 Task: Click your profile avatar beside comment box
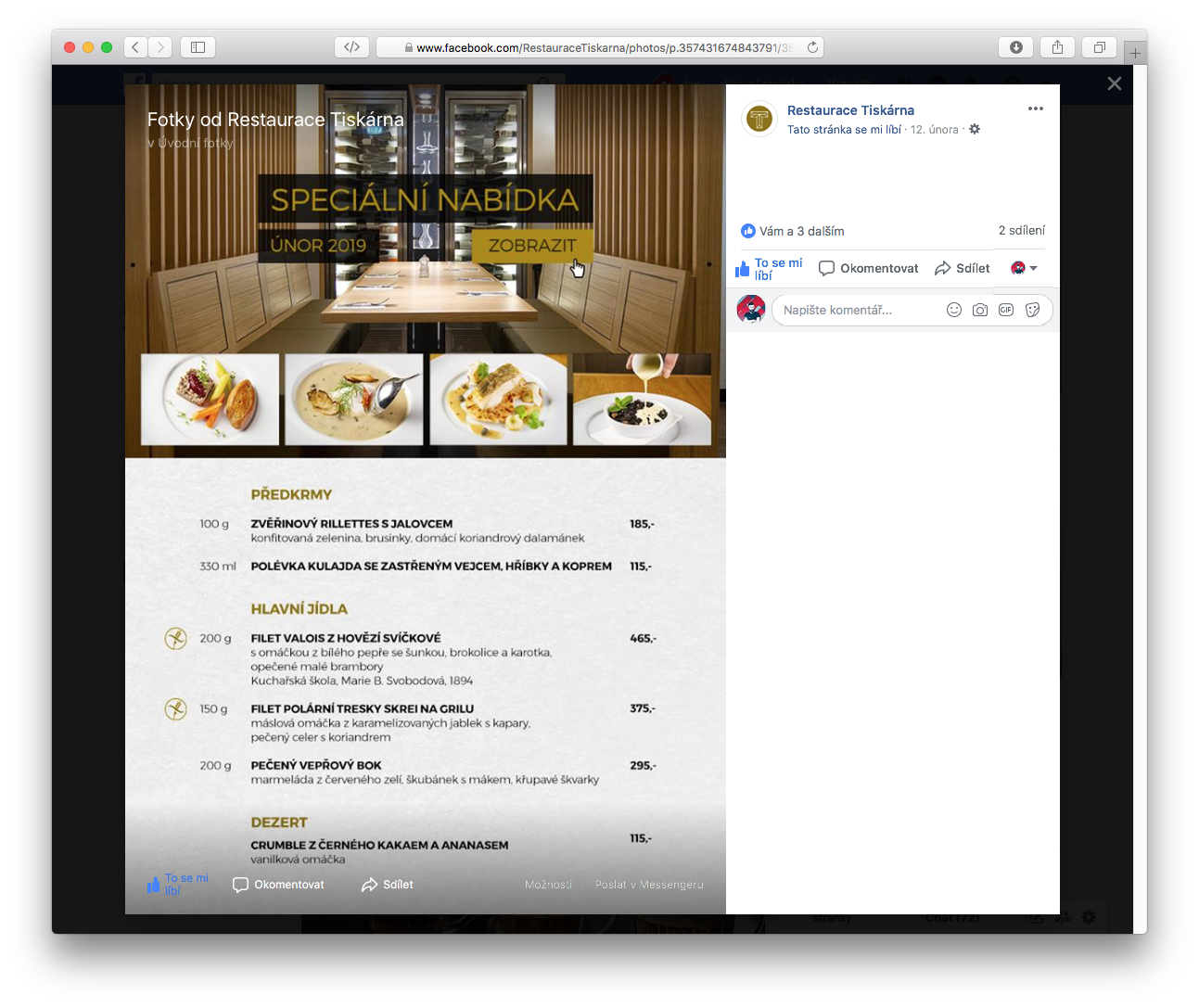(751, 309)
